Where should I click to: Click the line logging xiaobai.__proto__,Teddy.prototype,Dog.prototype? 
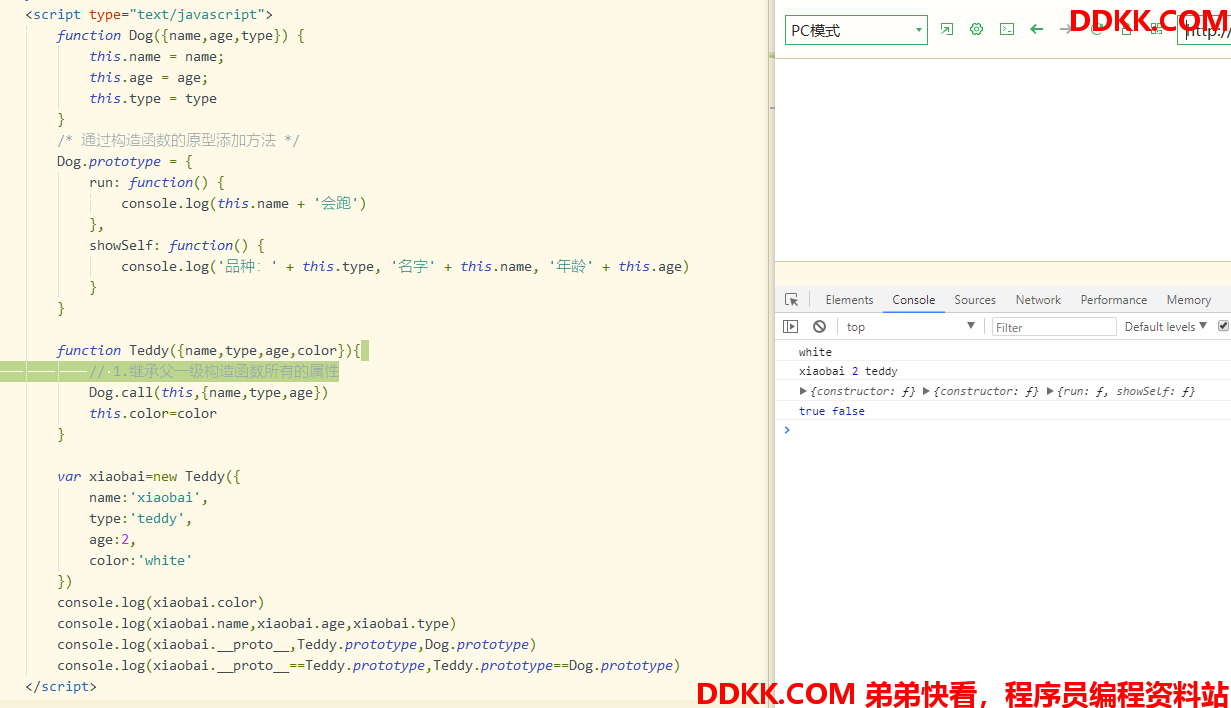297,644
